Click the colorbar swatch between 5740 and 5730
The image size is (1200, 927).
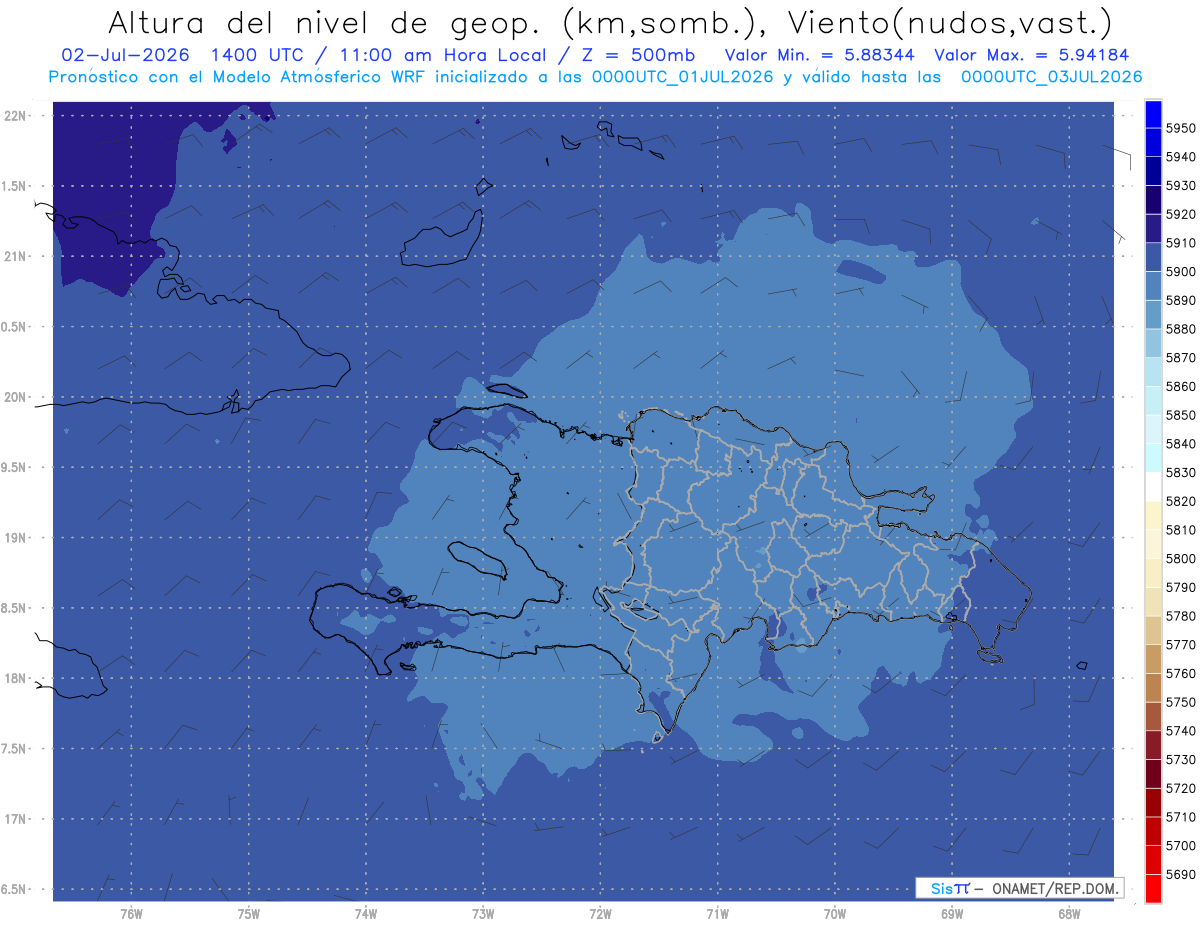point(1153,745)
